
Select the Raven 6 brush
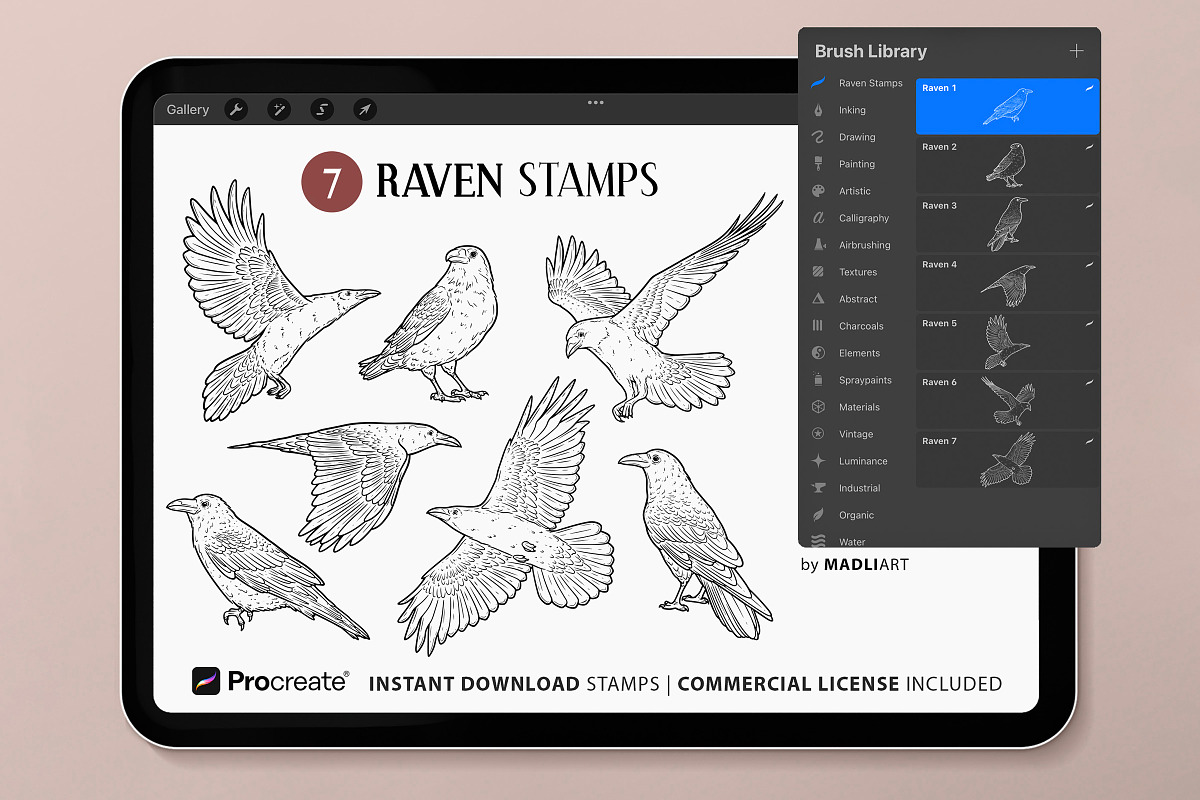coord(1007,401)
